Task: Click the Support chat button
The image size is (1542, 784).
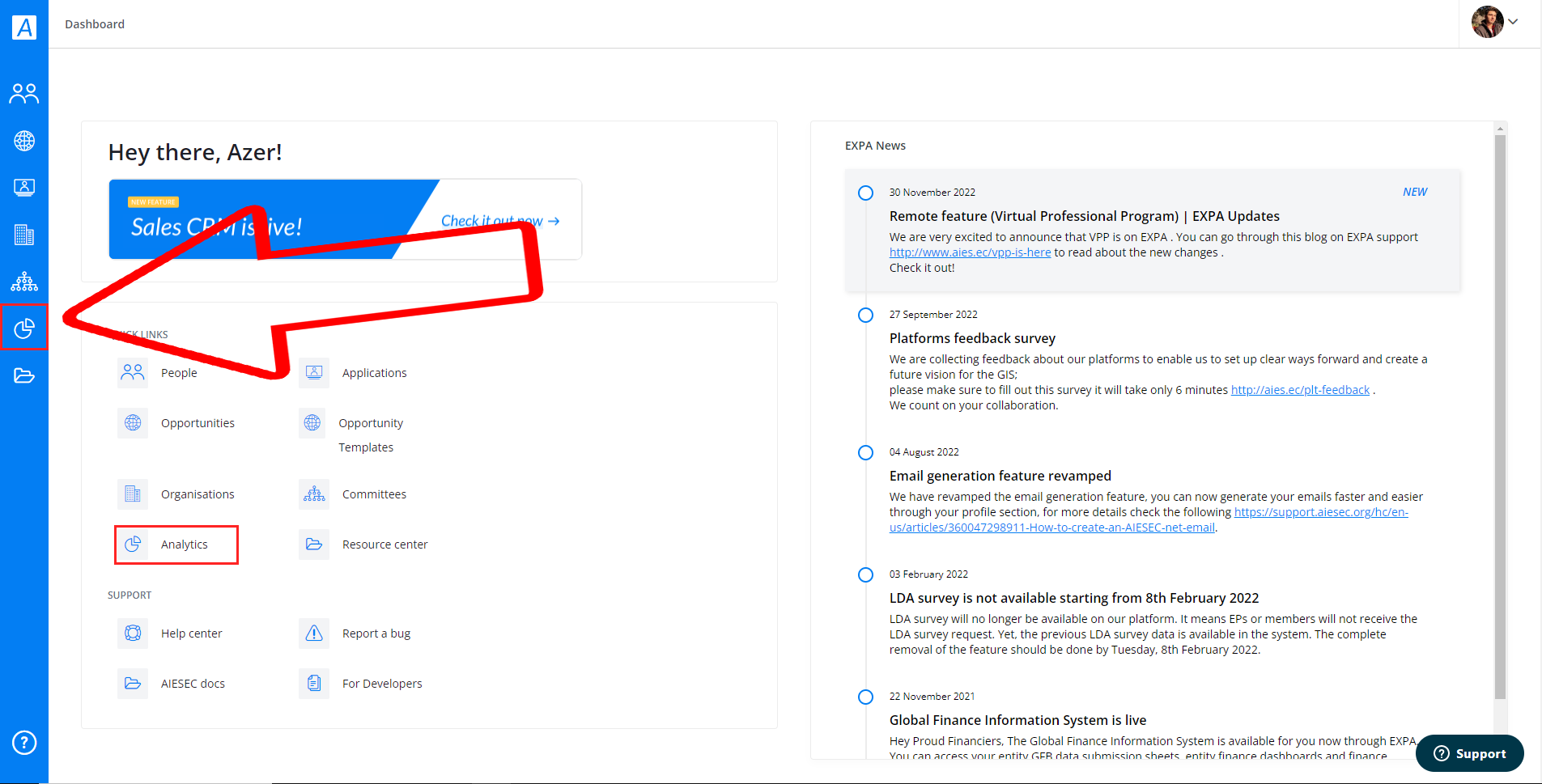Action: tap(1469, 753)
